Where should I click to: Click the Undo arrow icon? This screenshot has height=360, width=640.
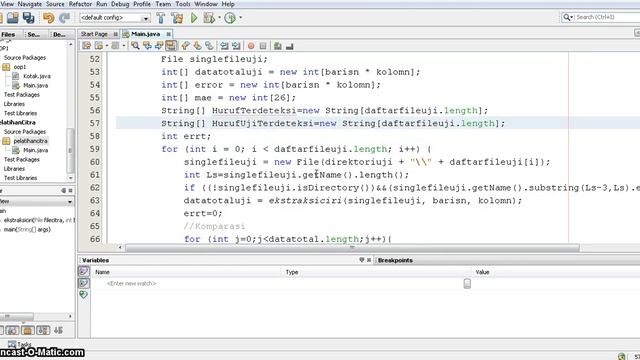pos(49,18)
